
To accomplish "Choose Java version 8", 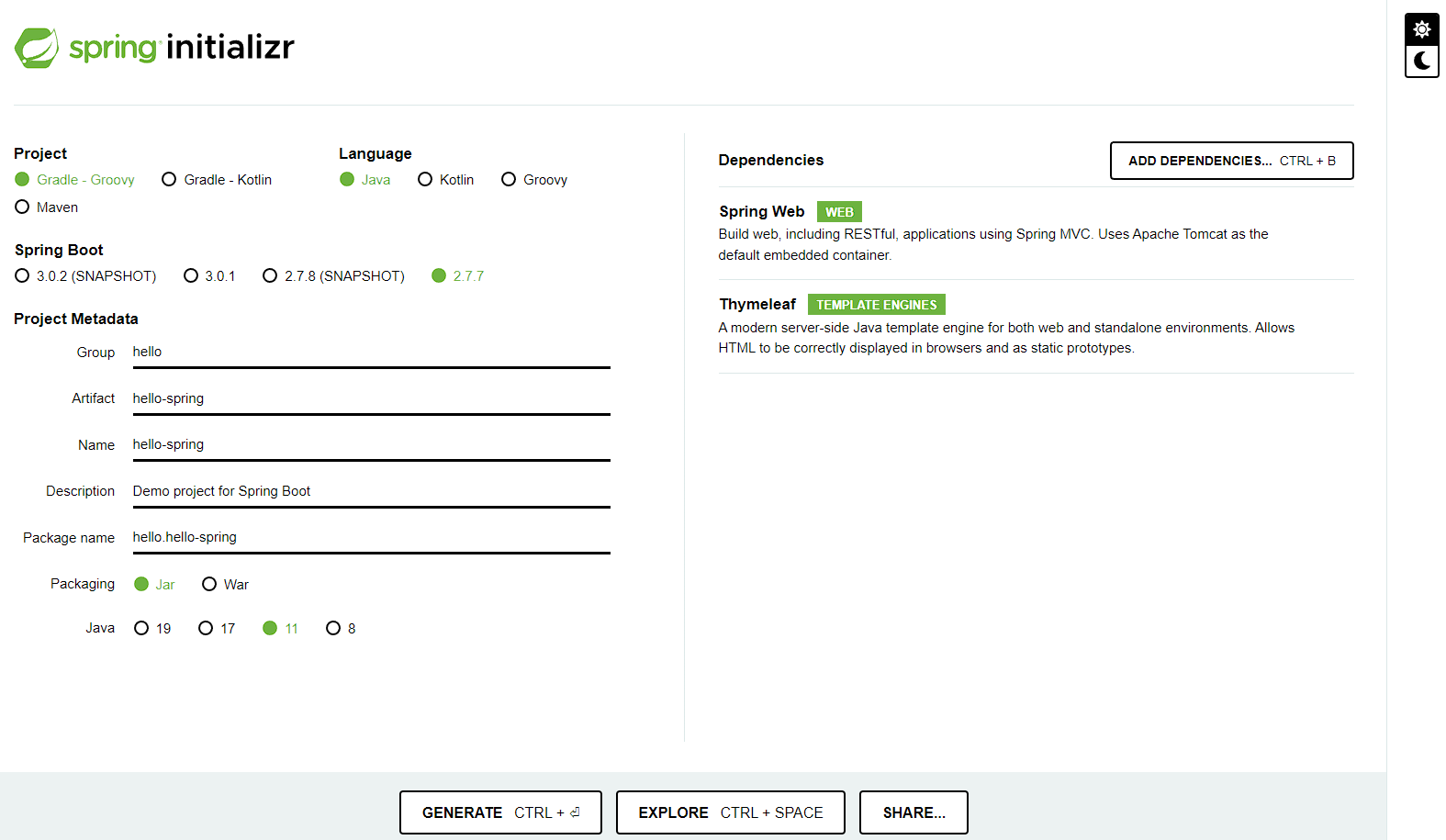I will point(341,629).
